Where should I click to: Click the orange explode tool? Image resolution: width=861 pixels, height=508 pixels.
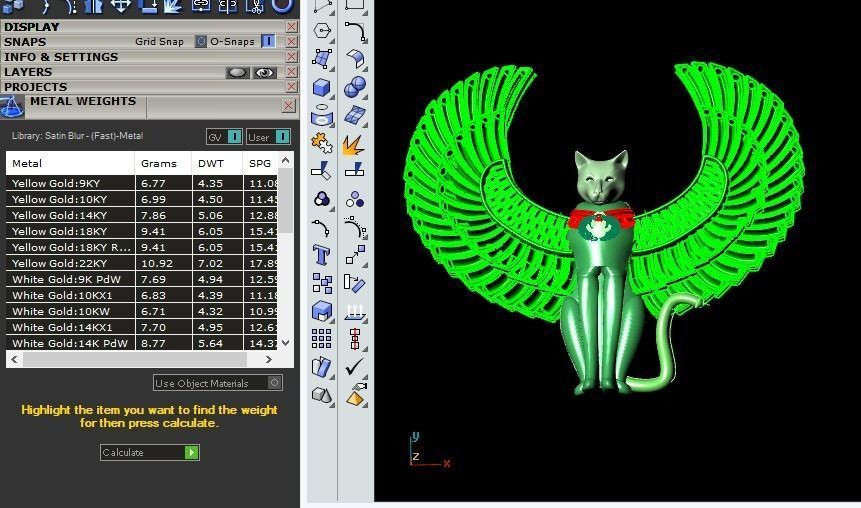click(354, 144)
